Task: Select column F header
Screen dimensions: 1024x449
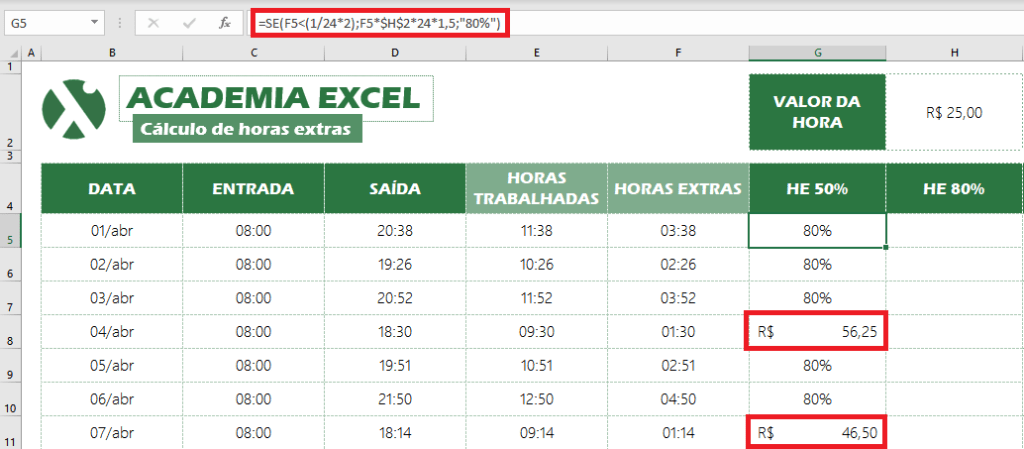Action: [x=678, y=54]
